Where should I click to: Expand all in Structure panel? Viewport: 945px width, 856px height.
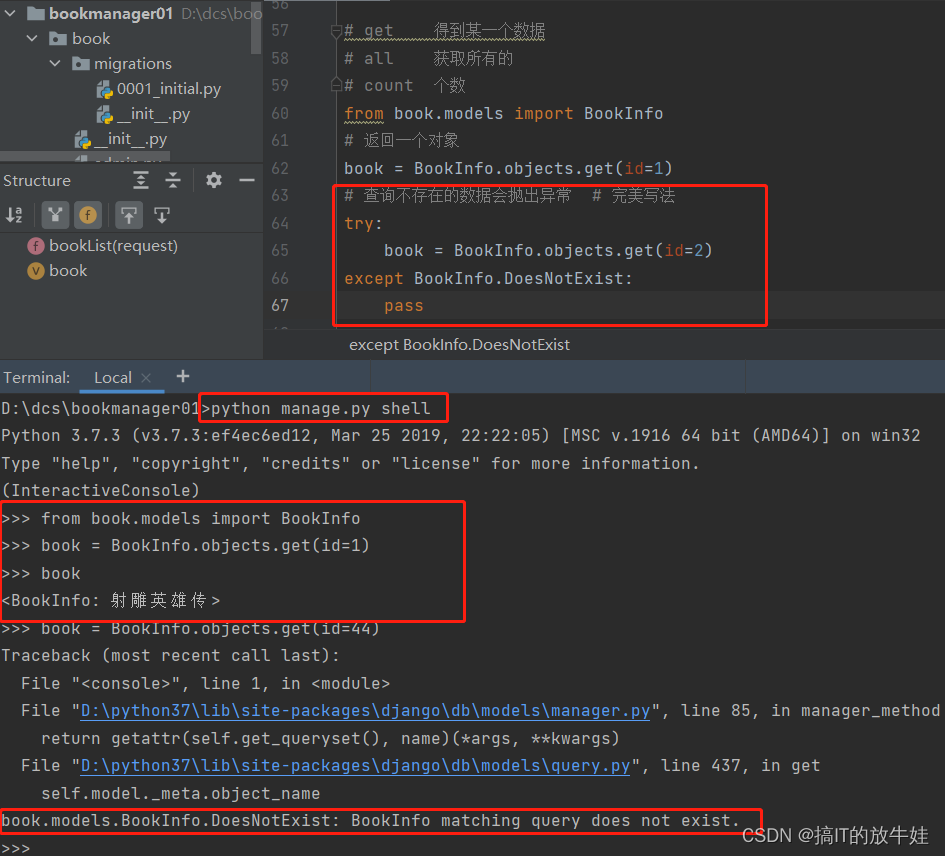[141, 180]
